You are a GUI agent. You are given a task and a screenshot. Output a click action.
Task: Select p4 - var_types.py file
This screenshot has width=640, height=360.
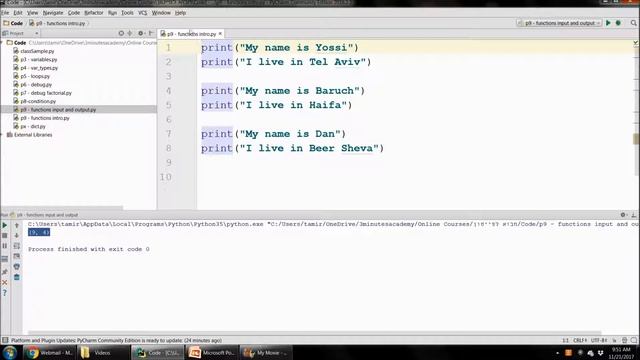(x=39, y=68)
